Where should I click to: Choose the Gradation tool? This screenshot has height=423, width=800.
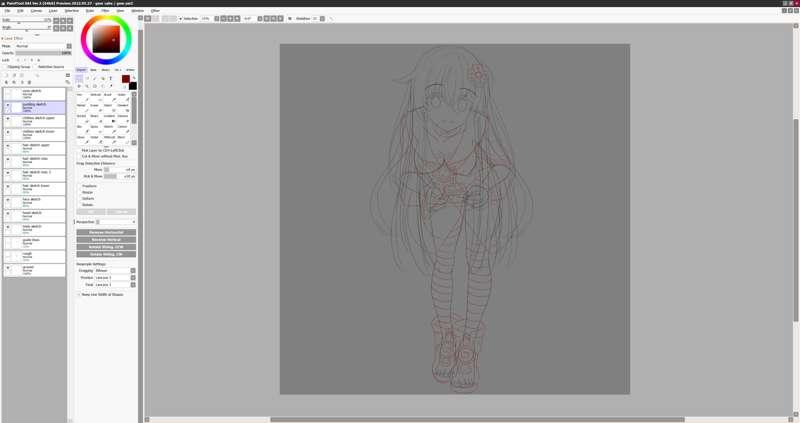pos(109,118)
